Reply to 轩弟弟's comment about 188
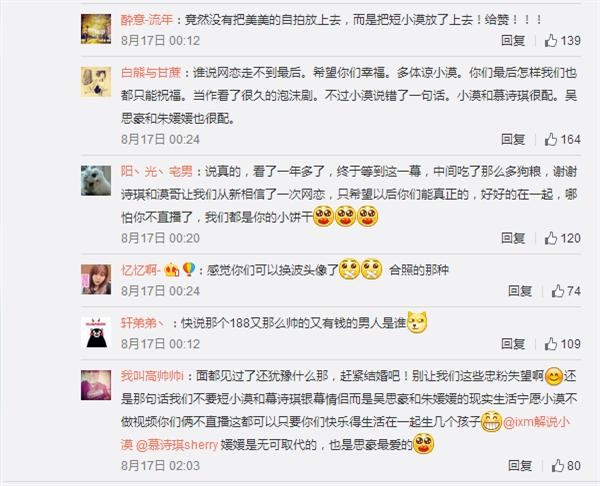This screenshot has height=486, width=600. tap(513, 344)
